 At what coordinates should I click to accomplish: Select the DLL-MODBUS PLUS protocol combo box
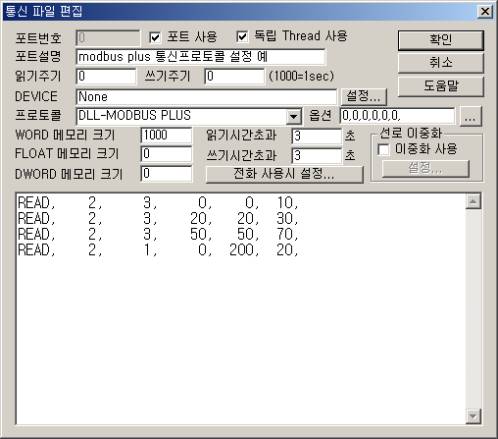pyautogui.click(x=189, y=116)
